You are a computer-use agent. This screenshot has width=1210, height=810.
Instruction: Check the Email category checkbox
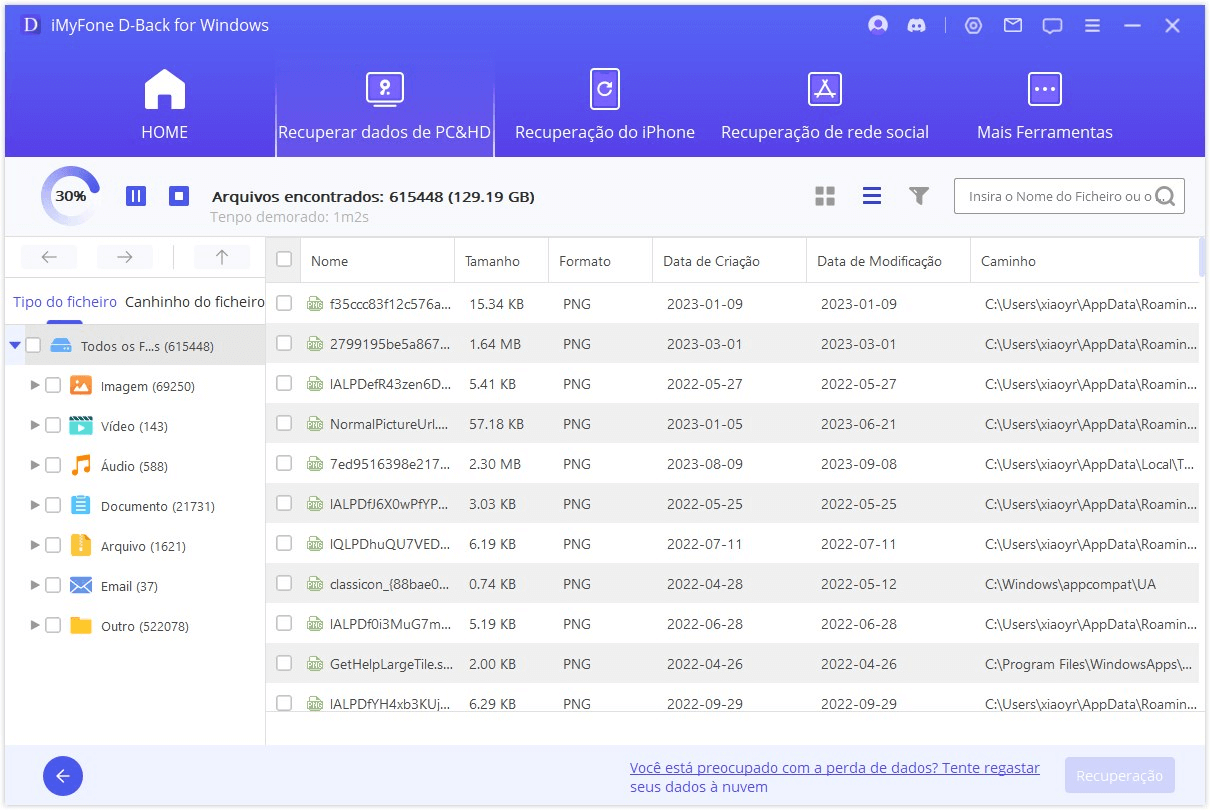(53, 586)
